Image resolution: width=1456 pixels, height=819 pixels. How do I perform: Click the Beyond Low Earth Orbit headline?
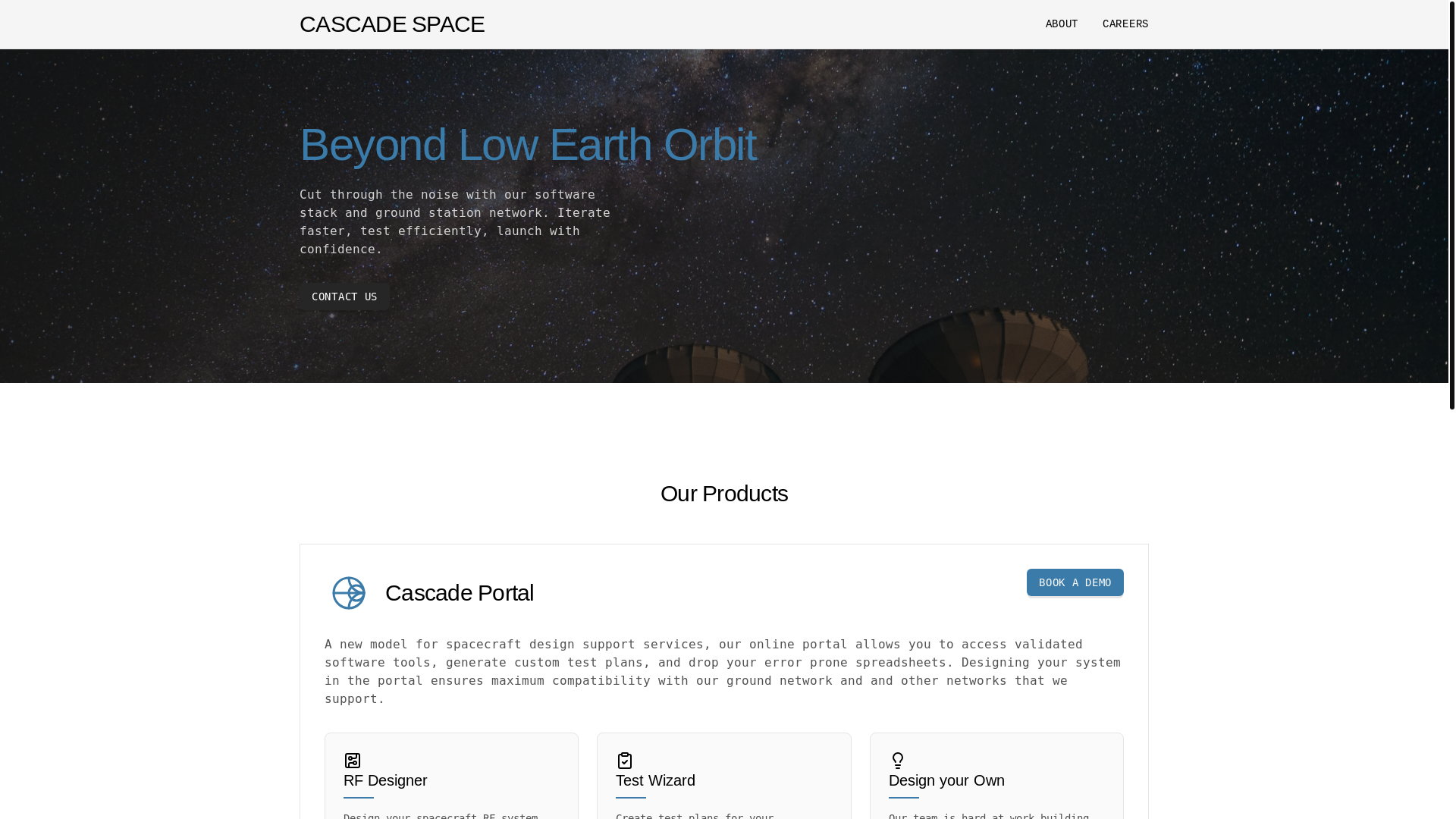pyautogui.click(x=528, y=144)
